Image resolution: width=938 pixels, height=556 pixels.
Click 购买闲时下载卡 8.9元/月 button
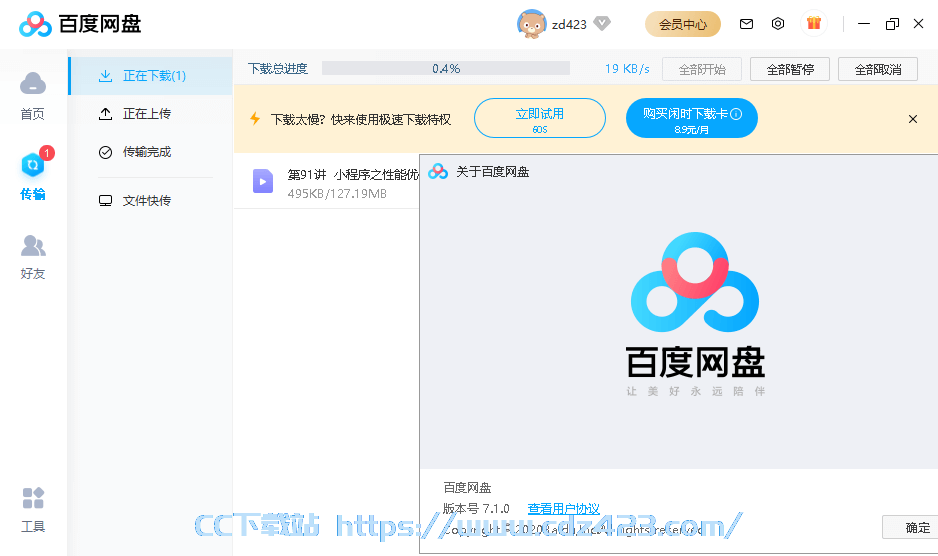click(692, 119)
